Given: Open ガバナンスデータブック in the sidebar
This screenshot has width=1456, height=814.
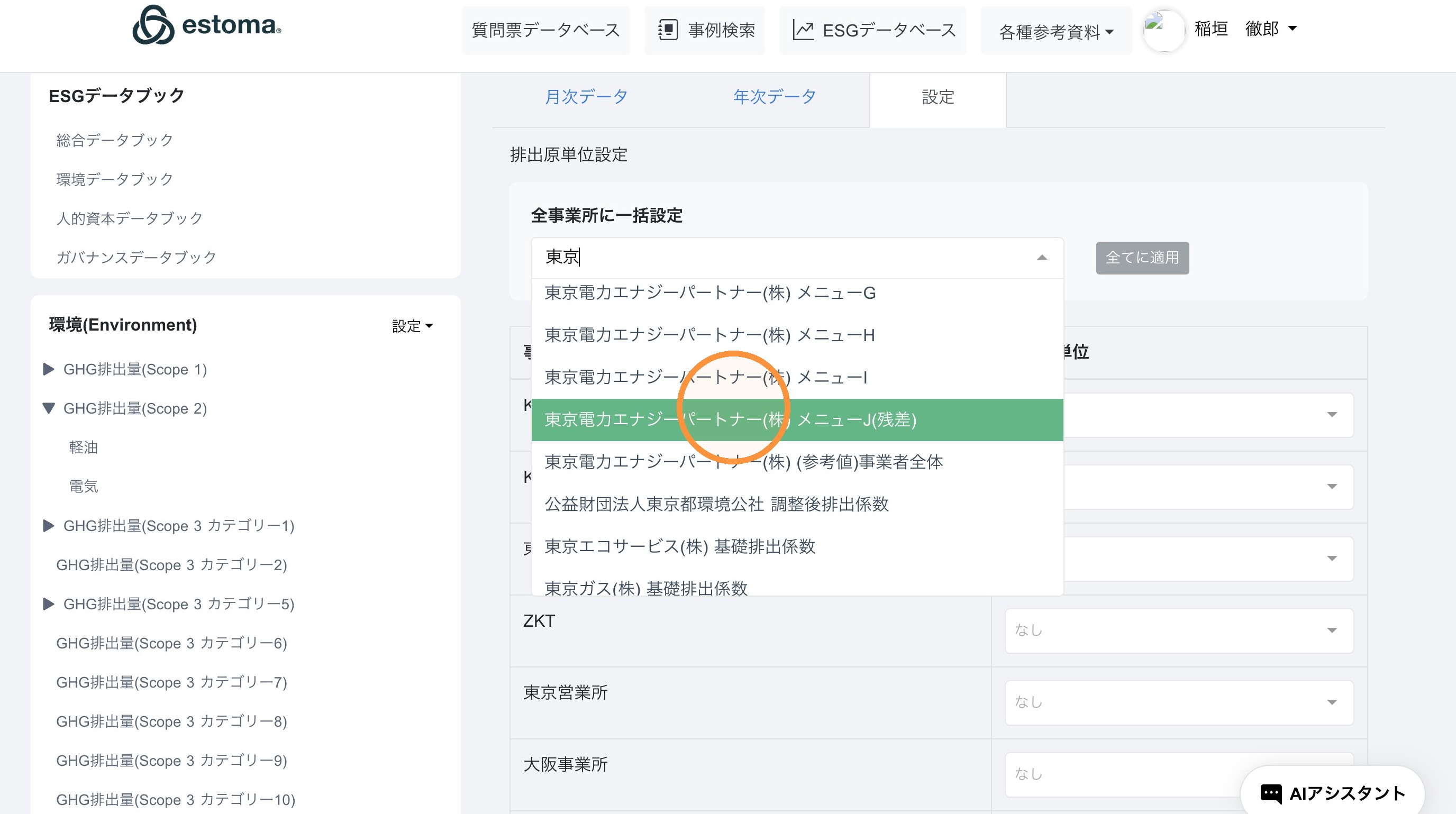Looking at the screenshot, I should click(x=136, y=257).
